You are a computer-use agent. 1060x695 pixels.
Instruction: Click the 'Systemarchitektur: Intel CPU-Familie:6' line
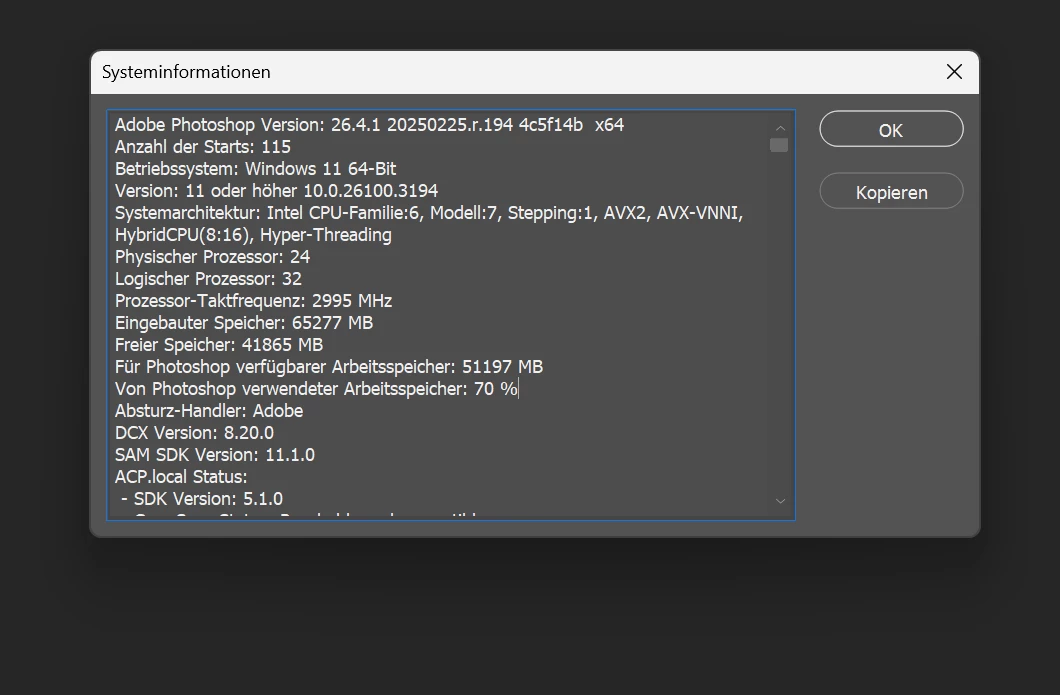click(x=429, y=213)
